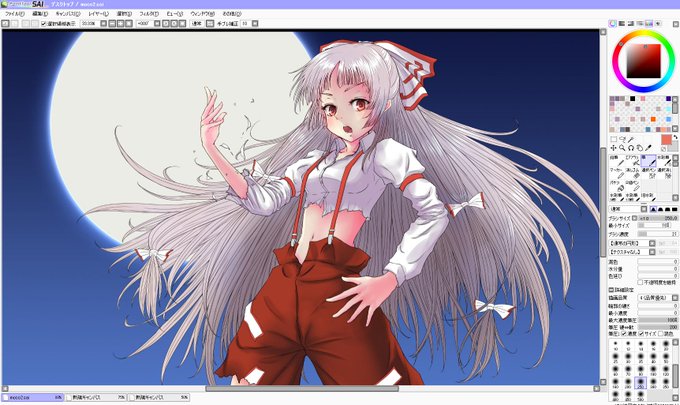Toggle pressure blend checkbox (混色)
The height and width of the screenshot is (405, 680).
tap(660, 333)
